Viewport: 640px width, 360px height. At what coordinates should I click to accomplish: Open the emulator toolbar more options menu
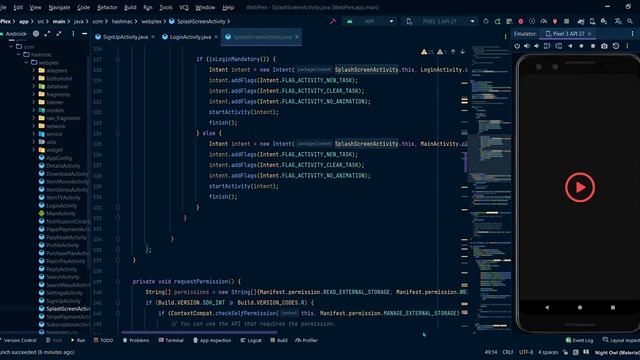pyautogui.click(x=627, y=46)
